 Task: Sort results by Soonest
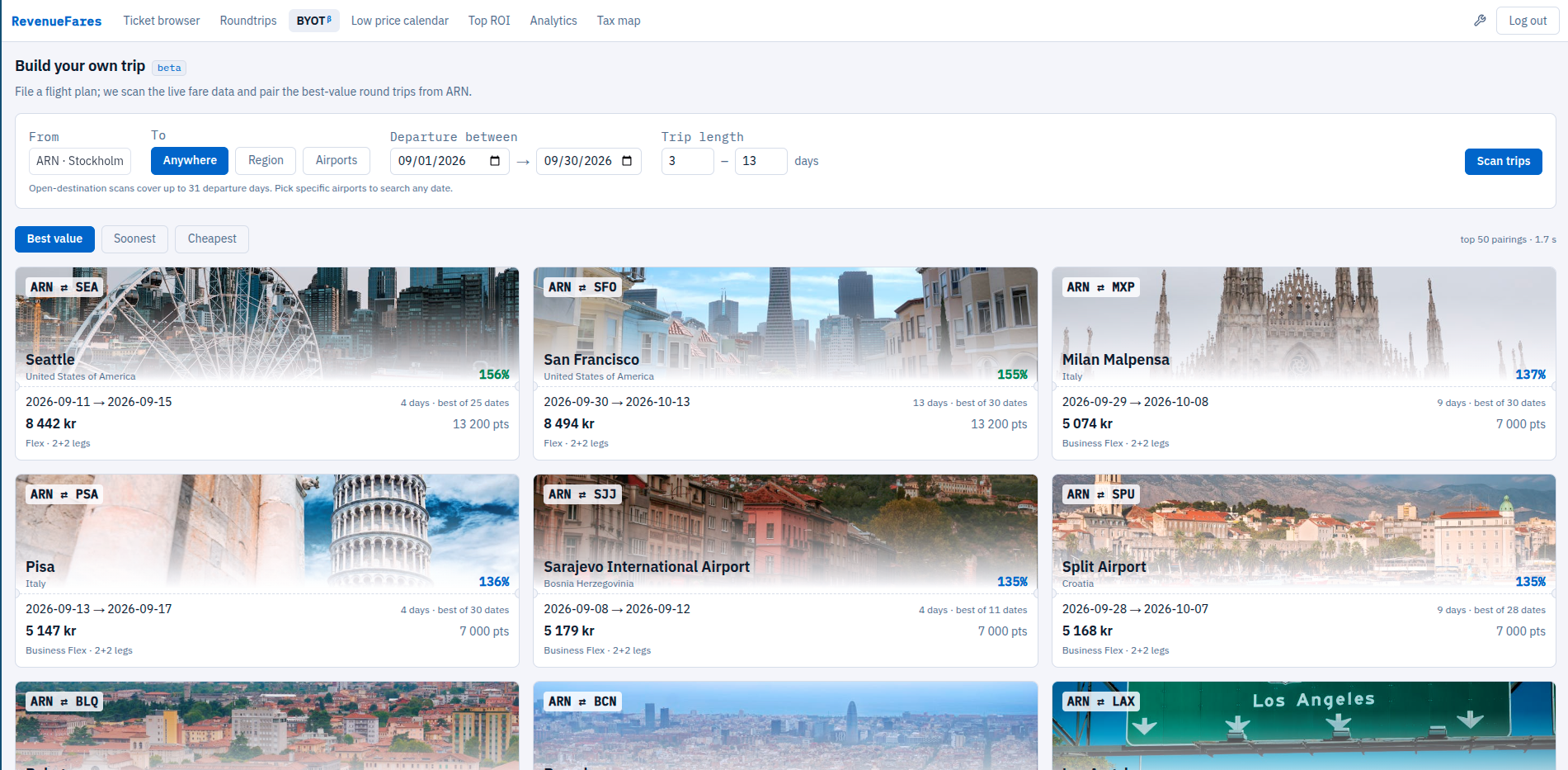click(134, 239)
